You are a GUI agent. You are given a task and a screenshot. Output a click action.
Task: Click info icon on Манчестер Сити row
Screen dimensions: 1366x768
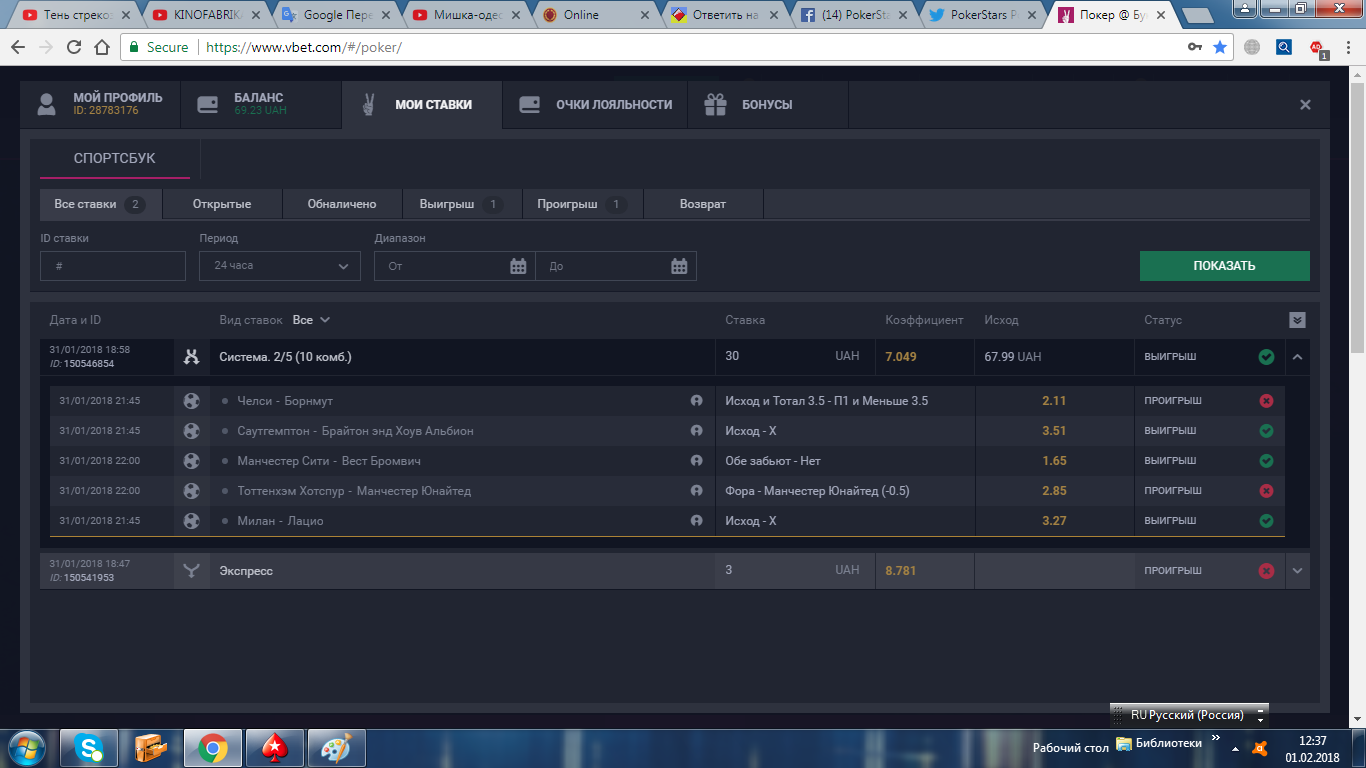697,461
